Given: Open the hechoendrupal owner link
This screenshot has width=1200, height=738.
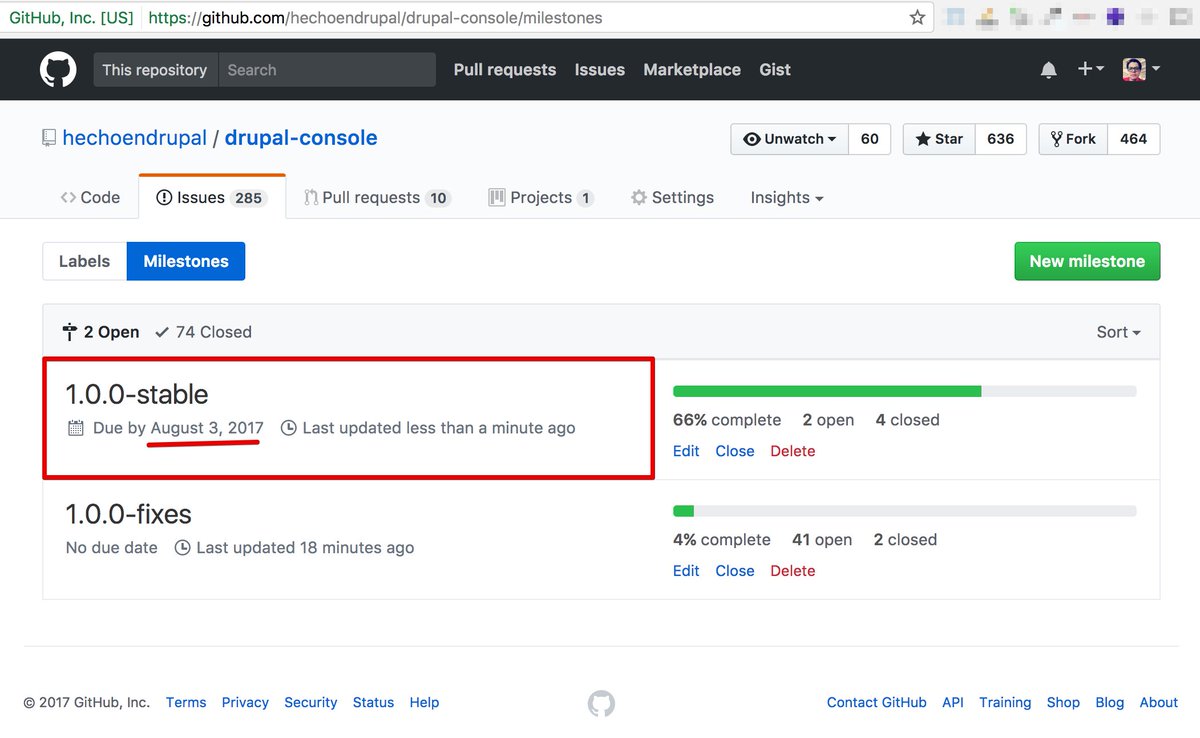Looking at the screenshot, I should [x=134, y=138].
